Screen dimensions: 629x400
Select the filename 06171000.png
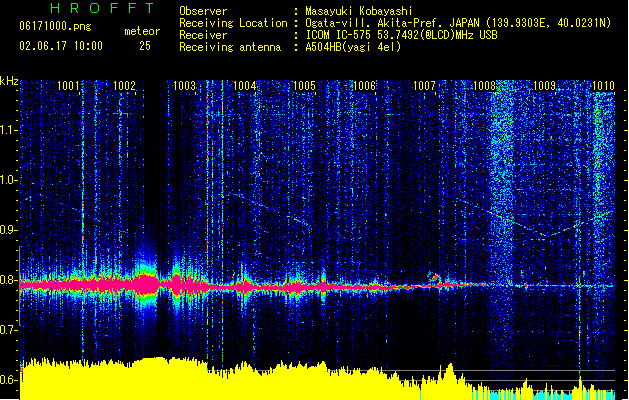click(55, 26)
